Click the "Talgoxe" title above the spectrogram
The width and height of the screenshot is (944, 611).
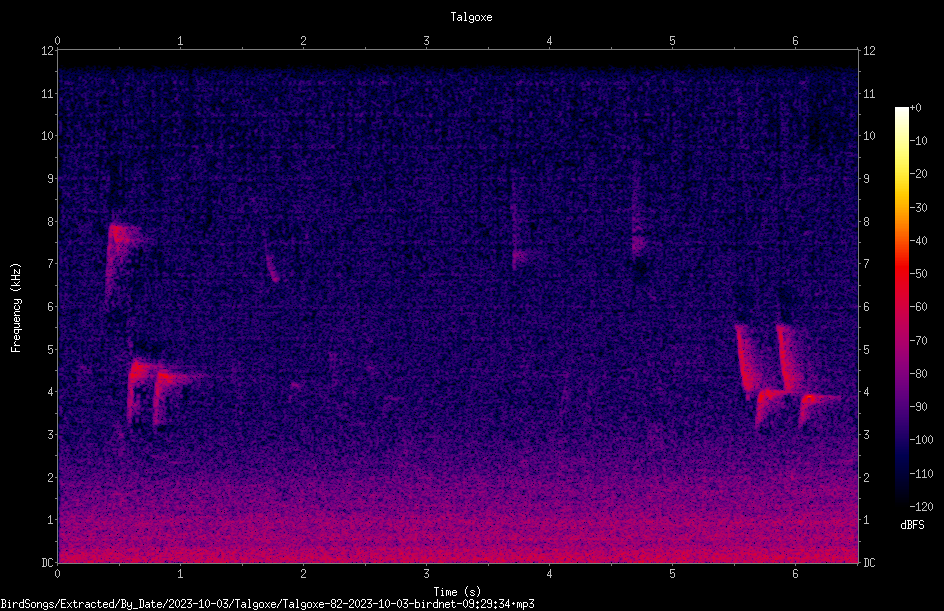click(471, 17)
